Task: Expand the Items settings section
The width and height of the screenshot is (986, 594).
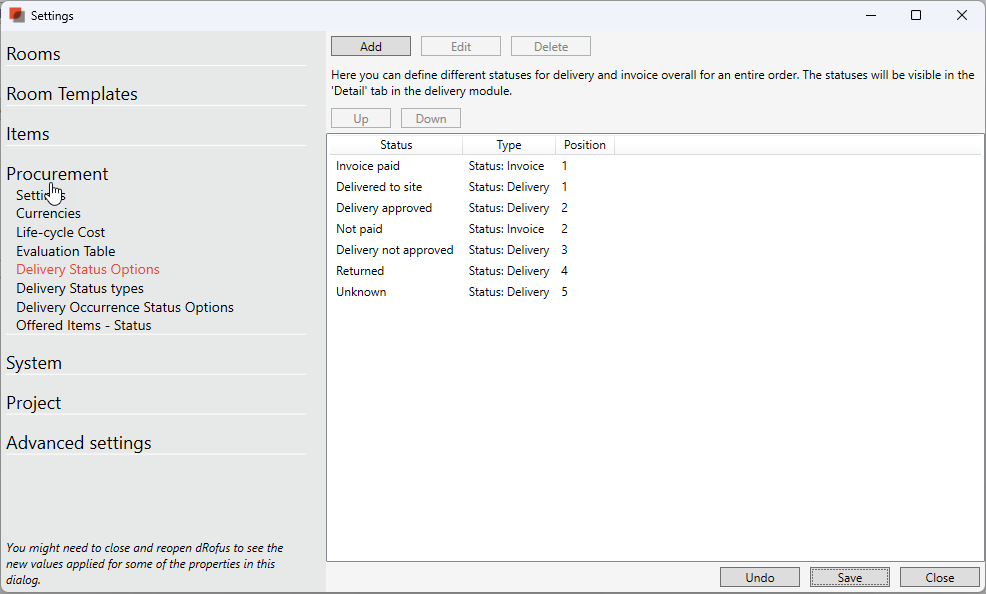Action: click(x=28, y=134)
